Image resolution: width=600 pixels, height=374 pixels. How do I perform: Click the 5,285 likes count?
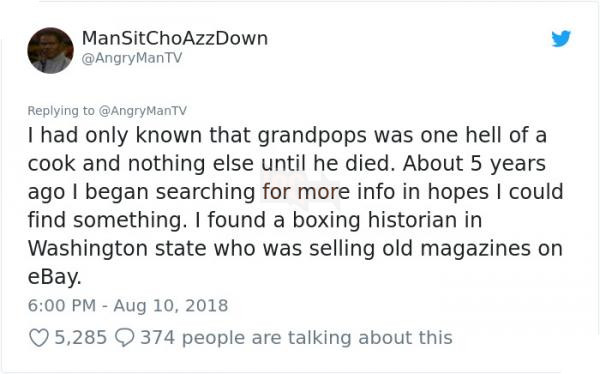coord(80,338)
